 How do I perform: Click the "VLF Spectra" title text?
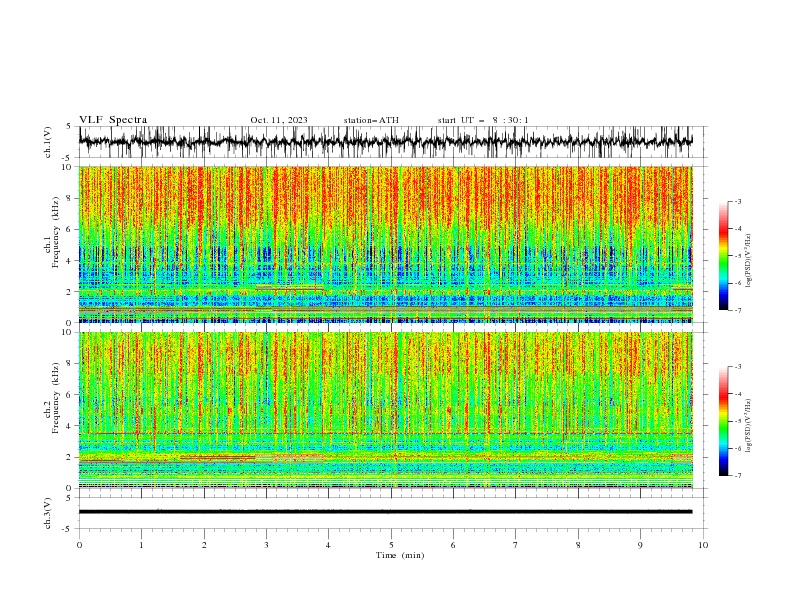click(113, 120)
